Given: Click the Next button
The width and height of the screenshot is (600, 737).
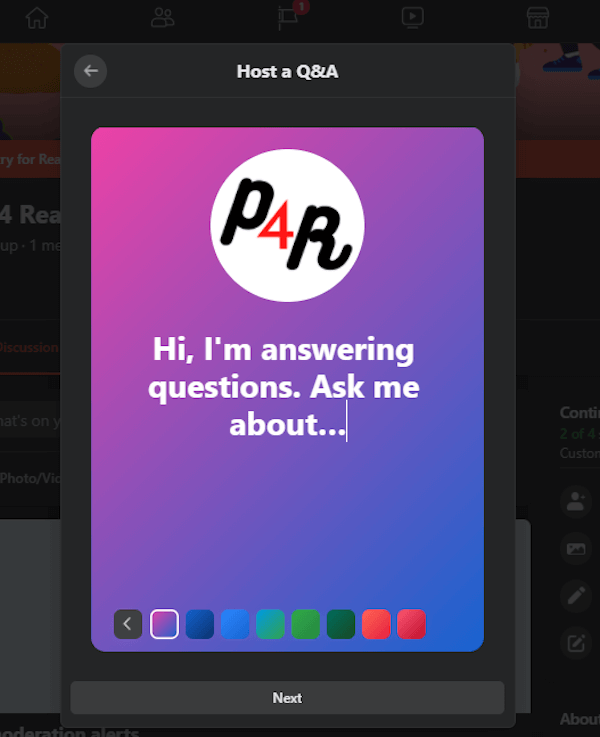Looking at the screenshot, I should 287,698.
